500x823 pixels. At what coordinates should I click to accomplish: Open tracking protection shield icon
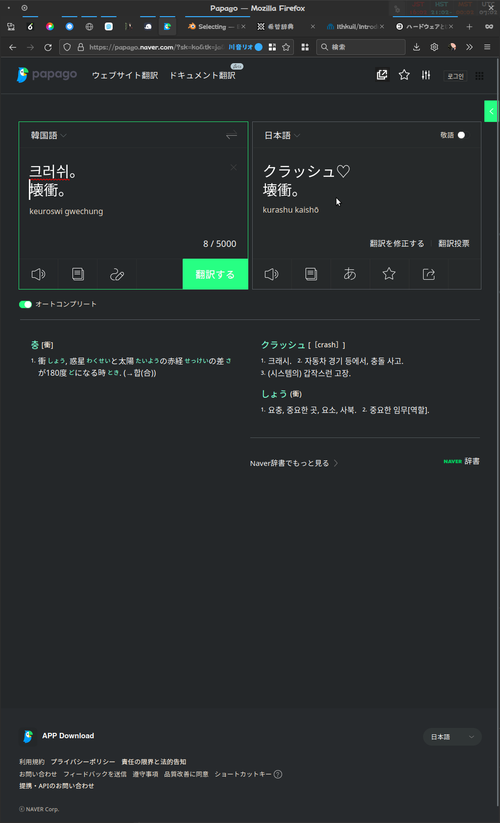(67, 47)
